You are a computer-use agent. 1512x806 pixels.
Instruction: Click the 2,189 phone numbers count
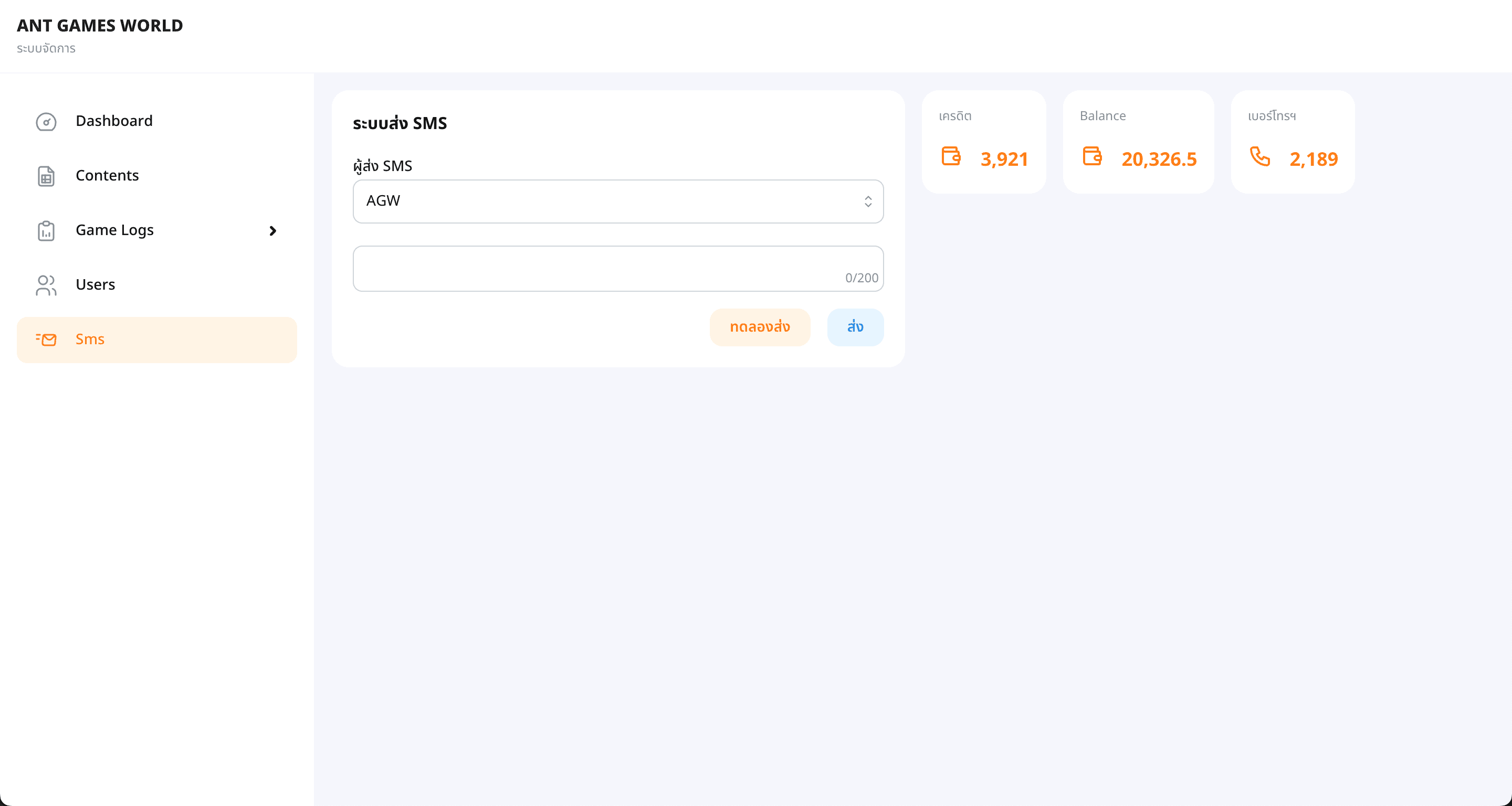(x=1313, y=159)
